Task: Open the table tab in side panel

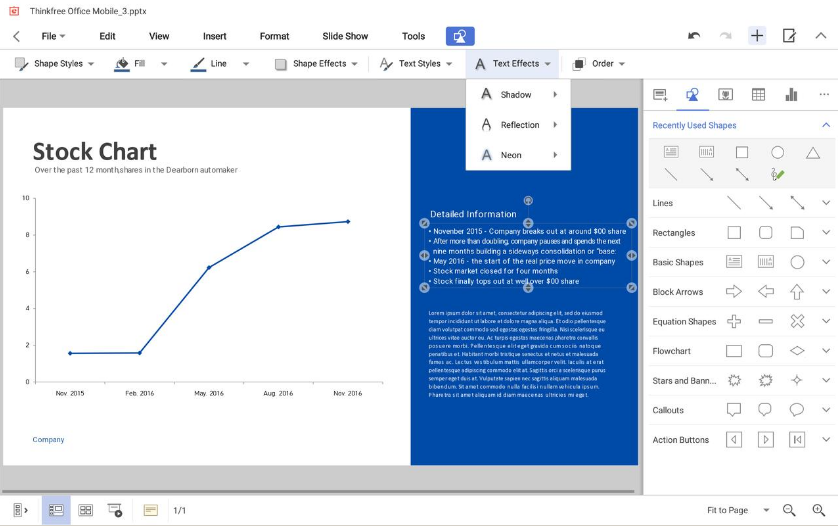Action: (758, 95)
